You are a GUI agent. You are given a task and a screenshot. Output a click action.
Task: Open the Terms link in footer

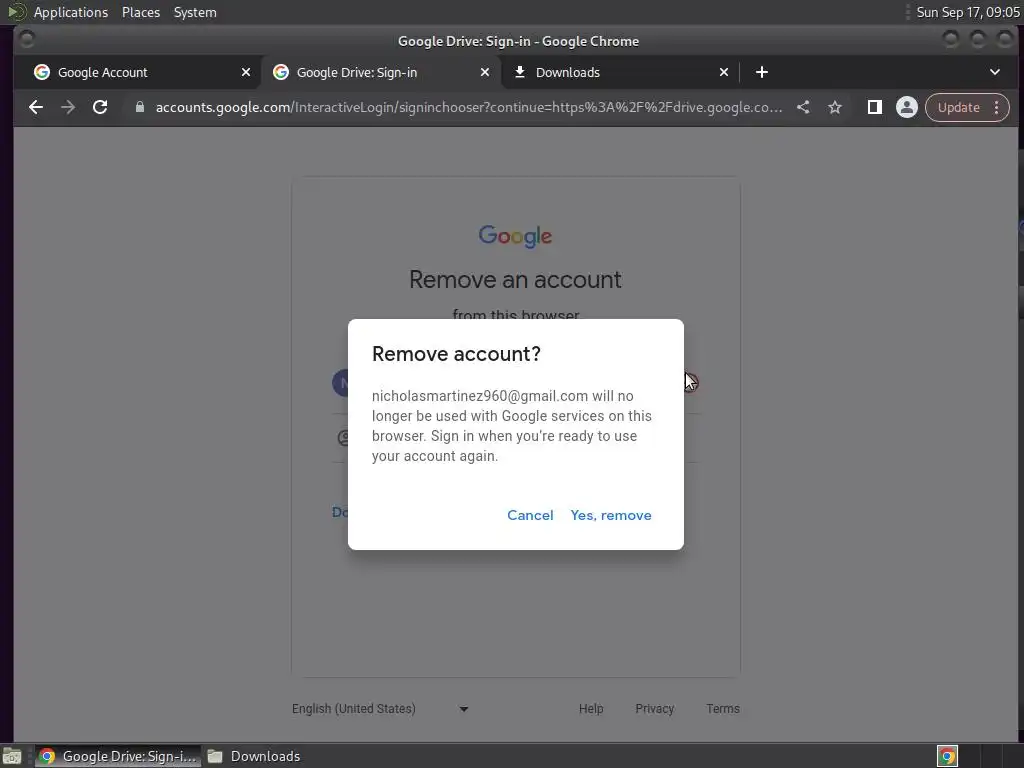pos(723,709)
